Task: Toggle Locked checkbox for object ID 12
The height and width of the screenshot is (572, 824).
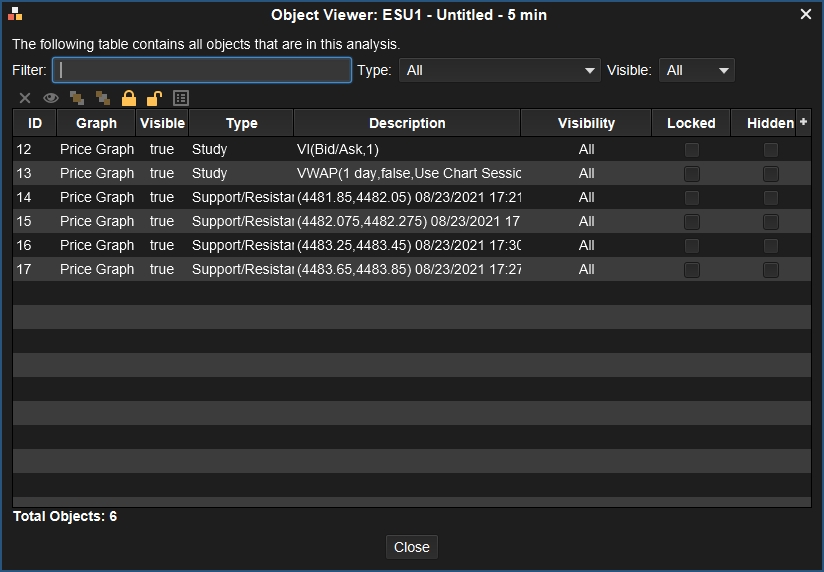Action: pos(691,150)
